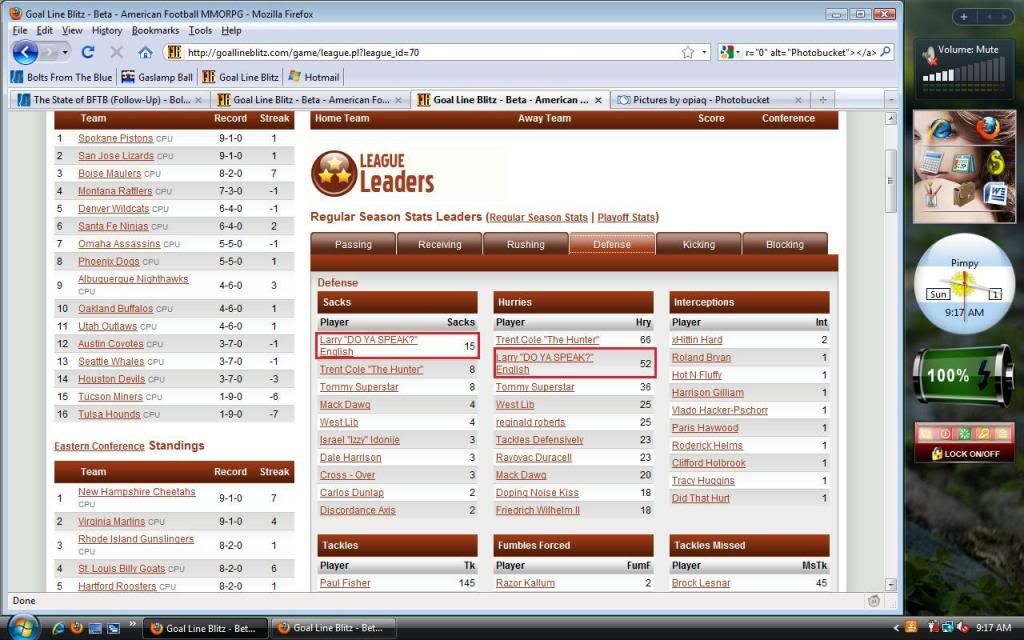
Task: Click the Windows Start orb
Action: tap(21, 627)
